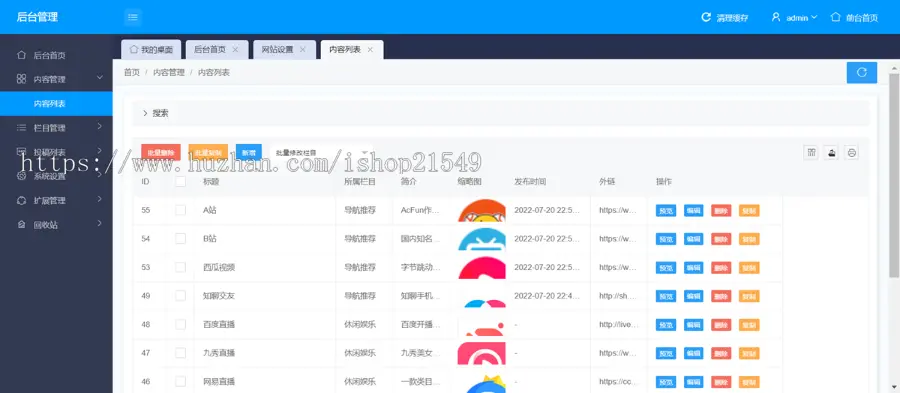Close the 网站设置 tab
This screenshot has height=393, width=900.
(302, 50)
